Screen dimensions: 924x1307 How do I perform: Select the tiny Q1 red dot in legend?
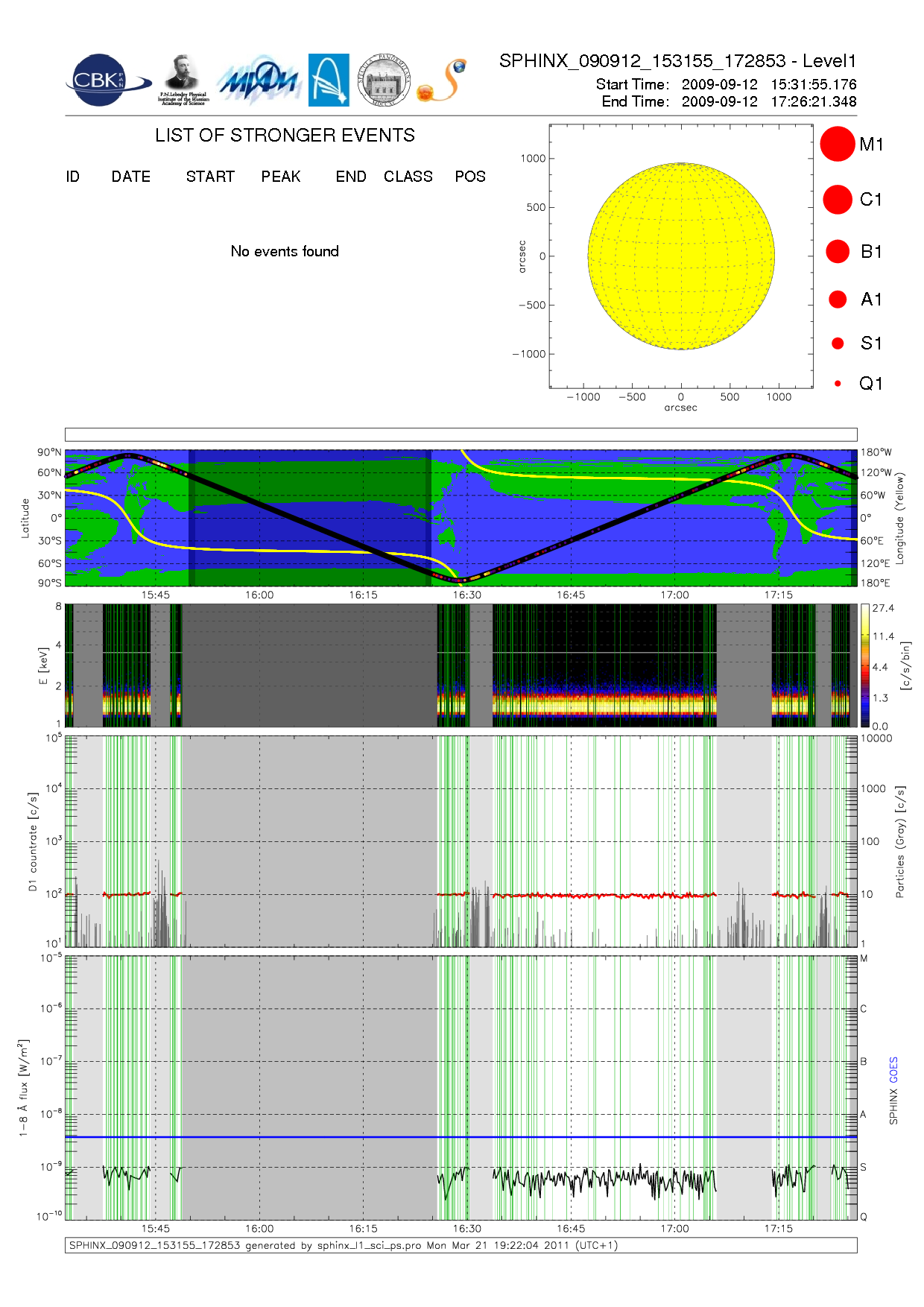pyautogui.click(x=838, y=384)
